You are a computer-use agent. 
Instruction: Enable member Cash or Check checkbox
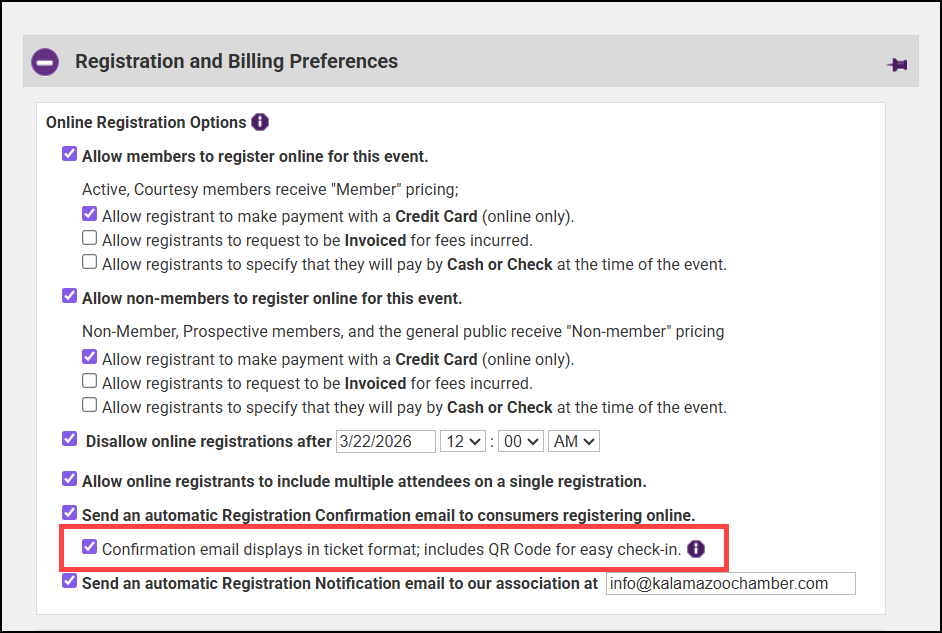(x=90, y=263)
